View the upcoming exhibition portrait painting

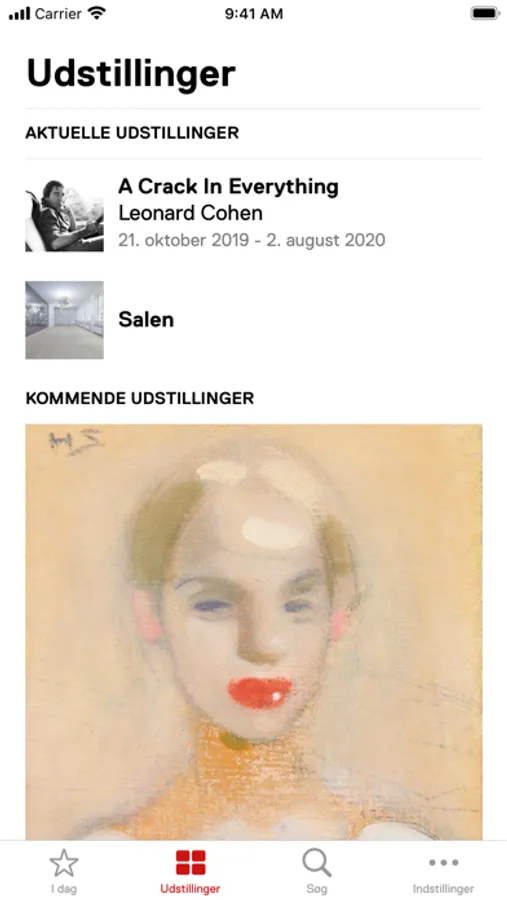[x=254, y=632]
